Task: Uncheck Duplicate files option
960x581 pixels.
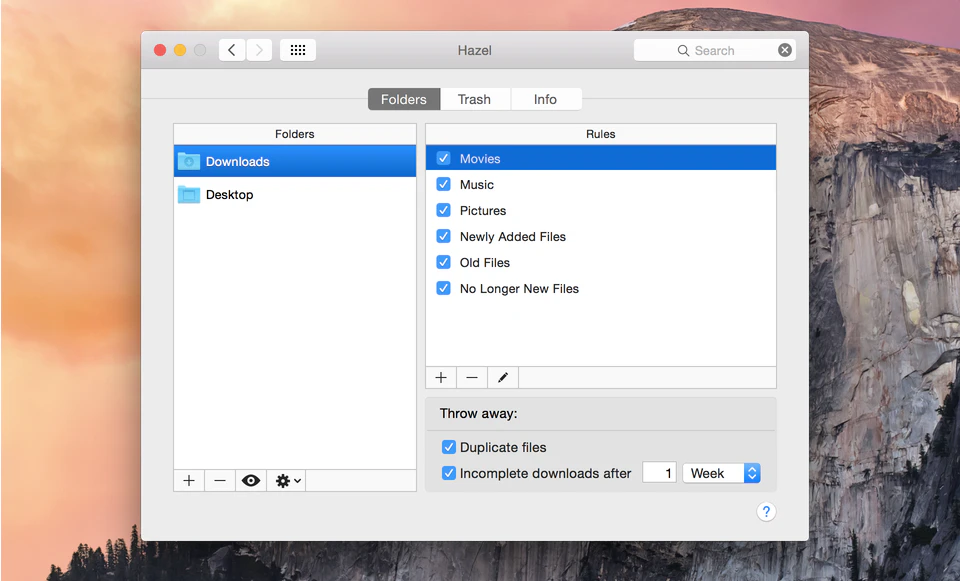Action: (x=449, y=447)
